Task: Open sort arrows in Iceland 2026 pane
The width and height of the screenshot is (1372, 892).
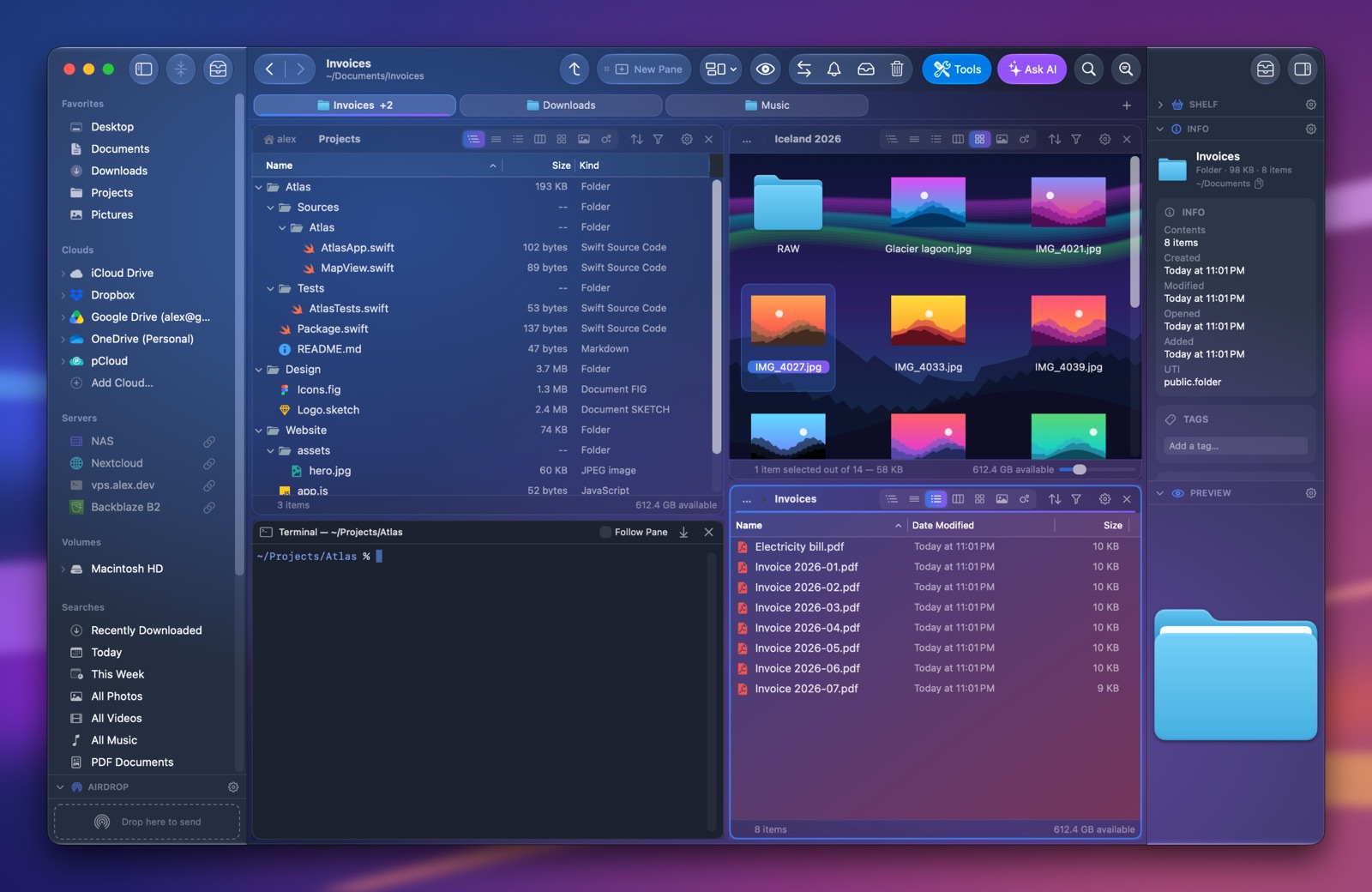Action: (x=1055, y=139)
